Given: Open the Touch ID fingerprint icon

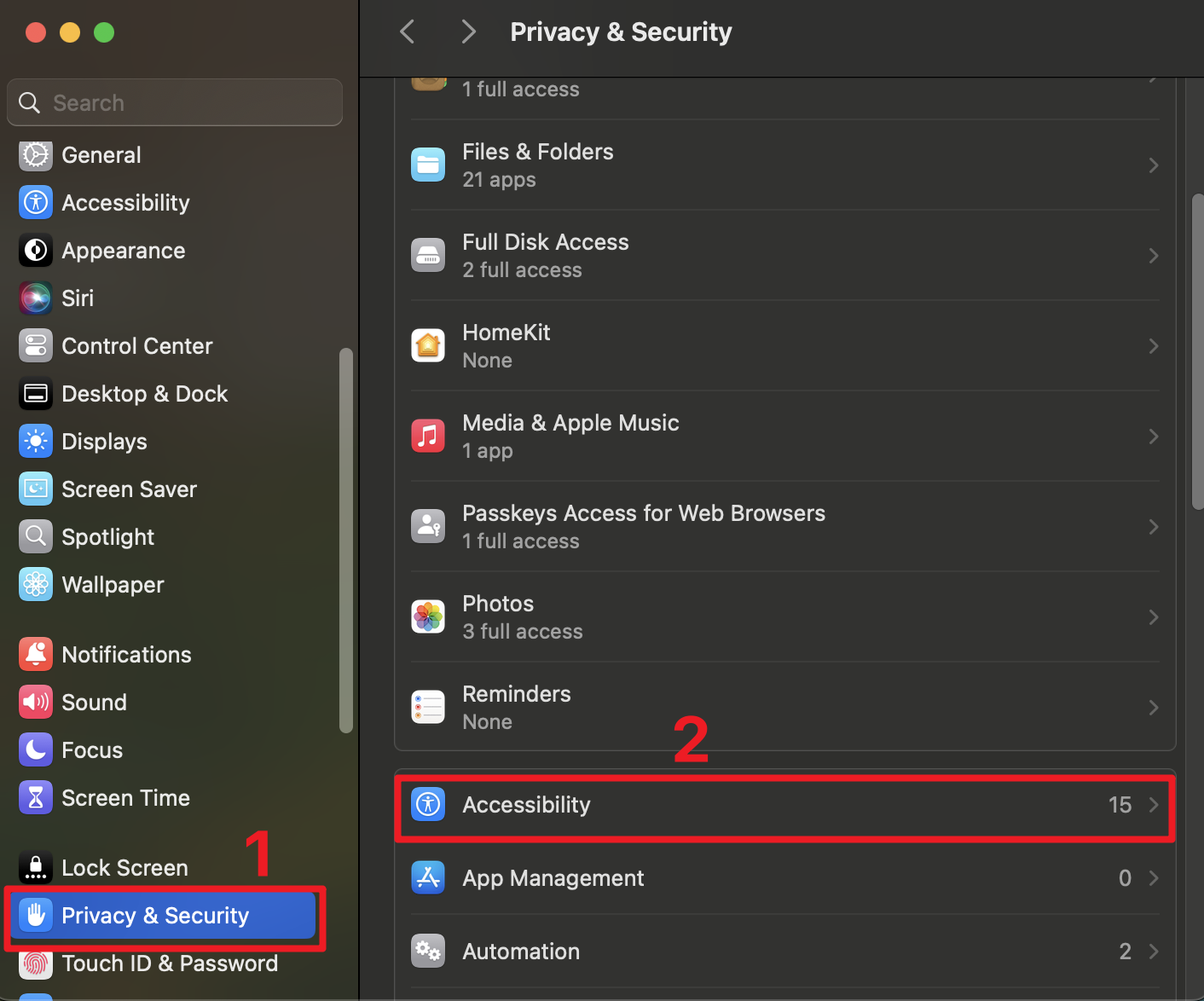Looking at the screenshot, I should 36,963.
